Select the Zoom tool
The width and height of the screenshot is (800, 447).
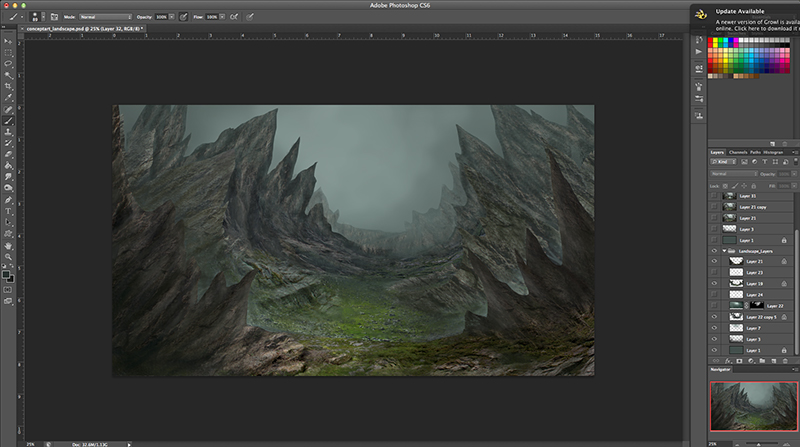8,257
